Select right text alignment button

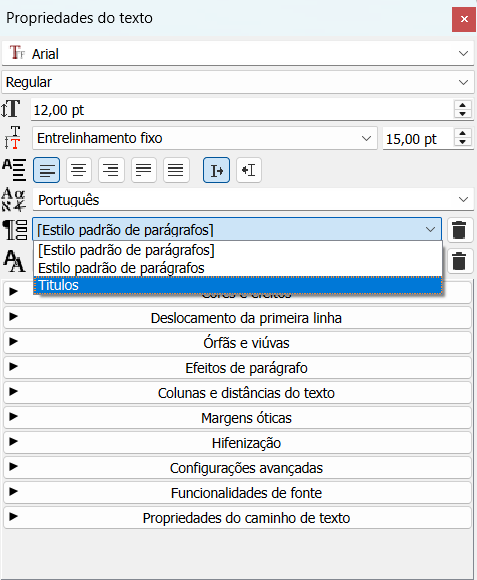(x=111, y=170)
